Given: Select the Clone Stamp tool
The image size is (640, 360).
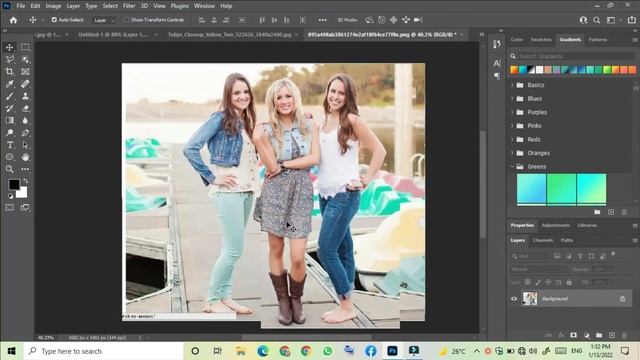Looking at the screenshot, I should [x=25, y=96].
